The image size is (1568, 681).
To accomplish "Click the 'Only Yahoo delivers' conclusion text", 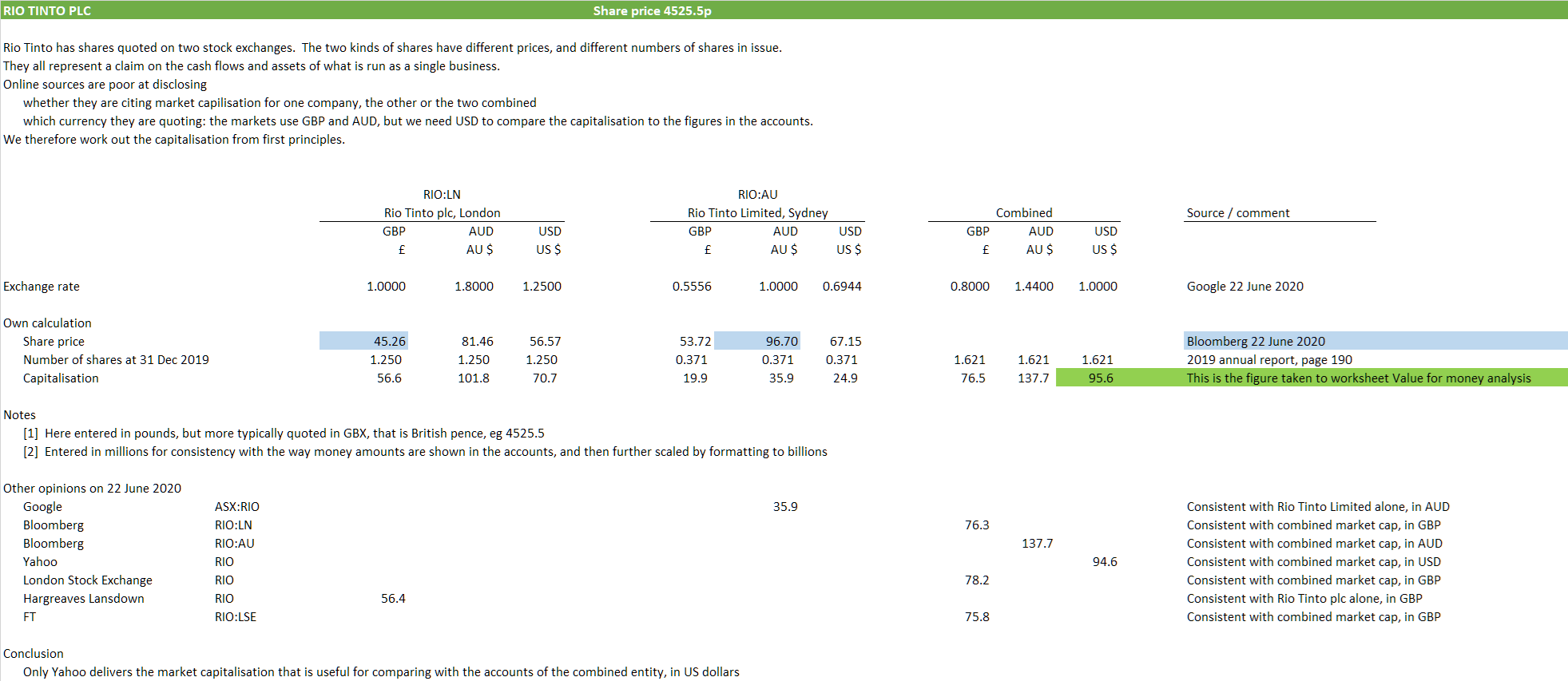I will [x=381, y=671].
